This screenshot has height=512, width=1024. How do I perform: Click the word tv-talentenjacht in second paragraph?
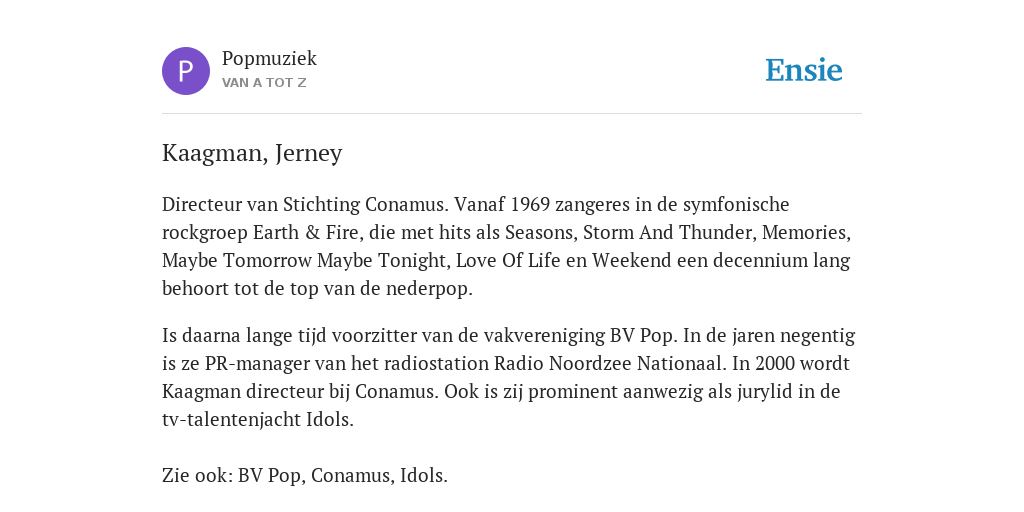pos(232,419)
